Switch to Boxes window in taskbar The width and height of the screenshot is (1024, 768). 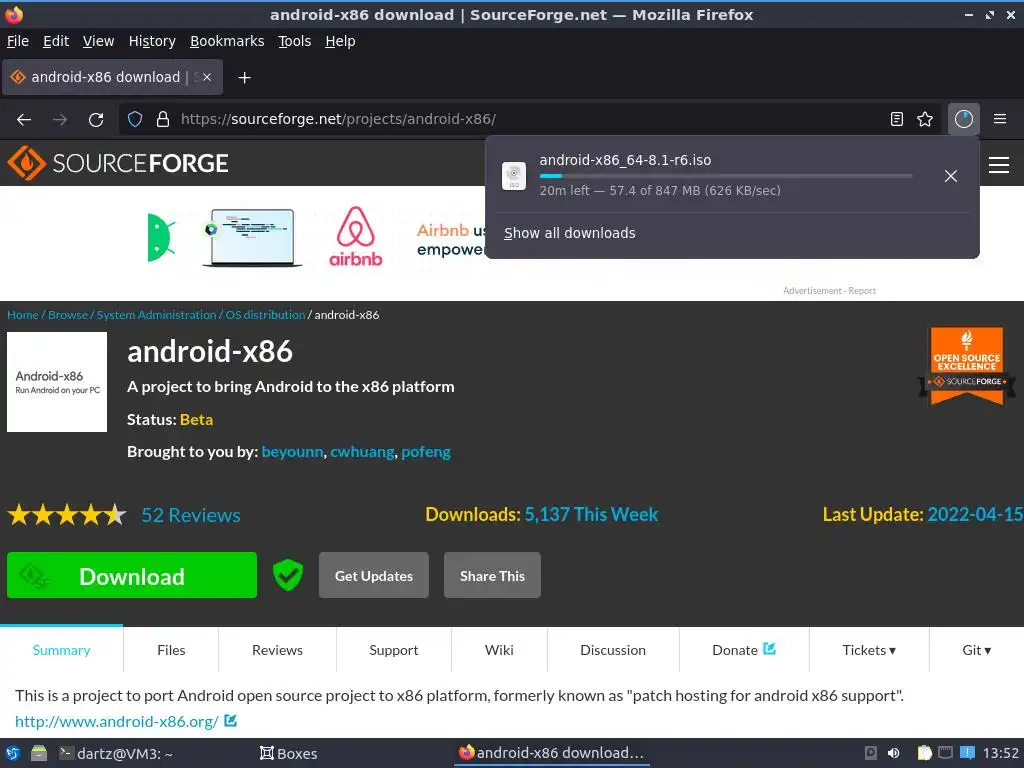coord(288,753)
